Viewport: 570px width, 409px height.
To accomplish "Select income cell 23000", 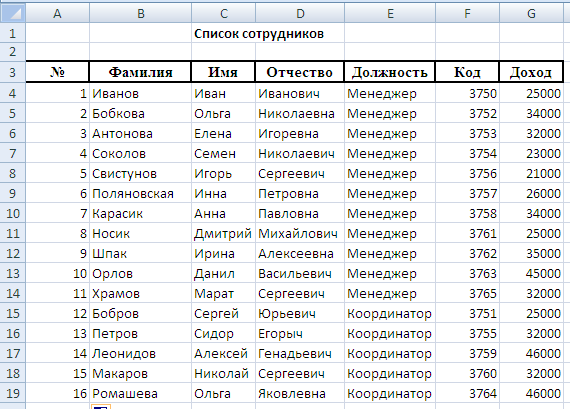I will point(531,153).
